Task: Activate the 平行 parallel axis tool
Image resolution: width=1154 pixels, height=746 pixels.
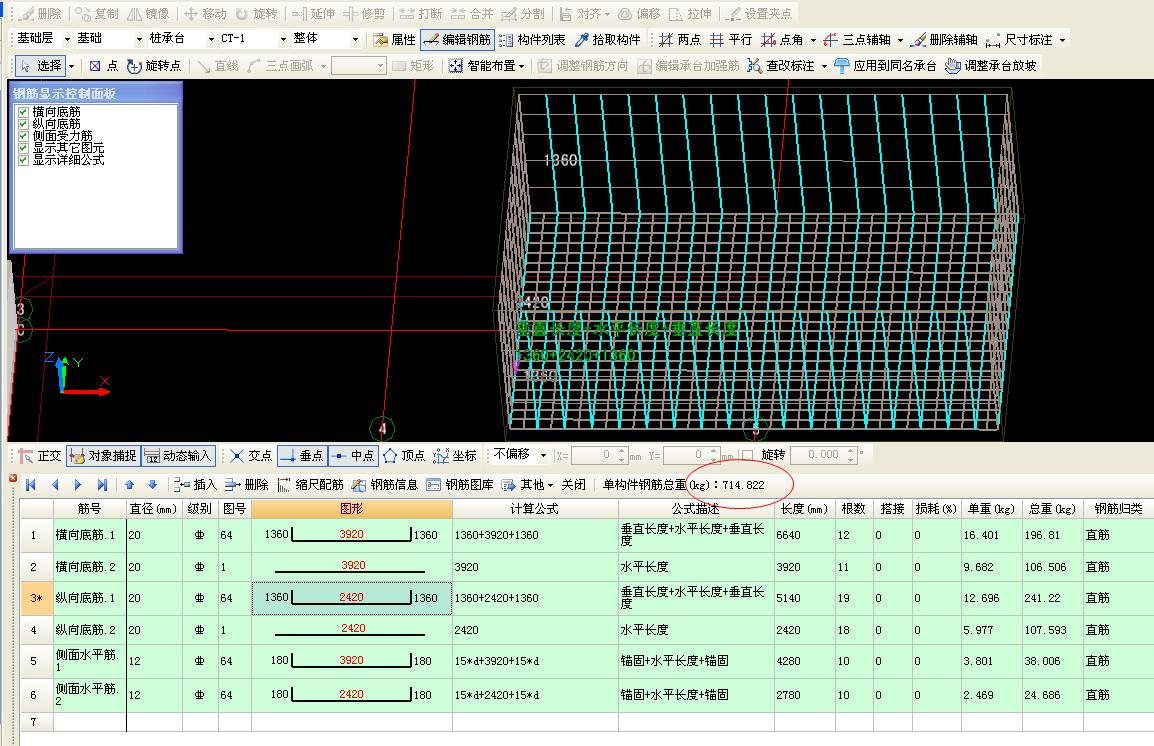Action: click(x=731, y=40)
